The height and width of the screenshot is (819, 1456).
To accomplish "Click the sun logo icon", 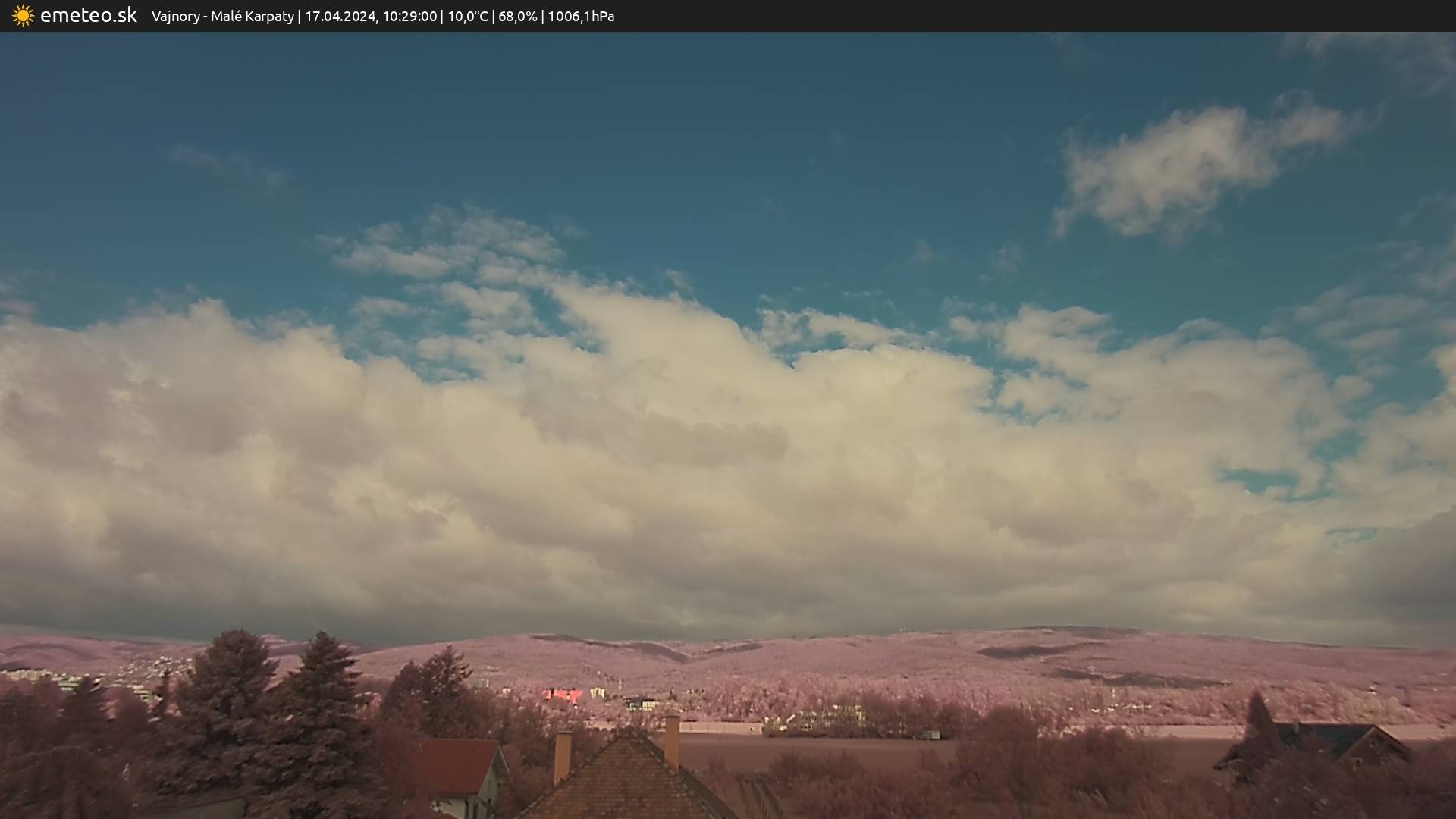I will tap(23, 16).
